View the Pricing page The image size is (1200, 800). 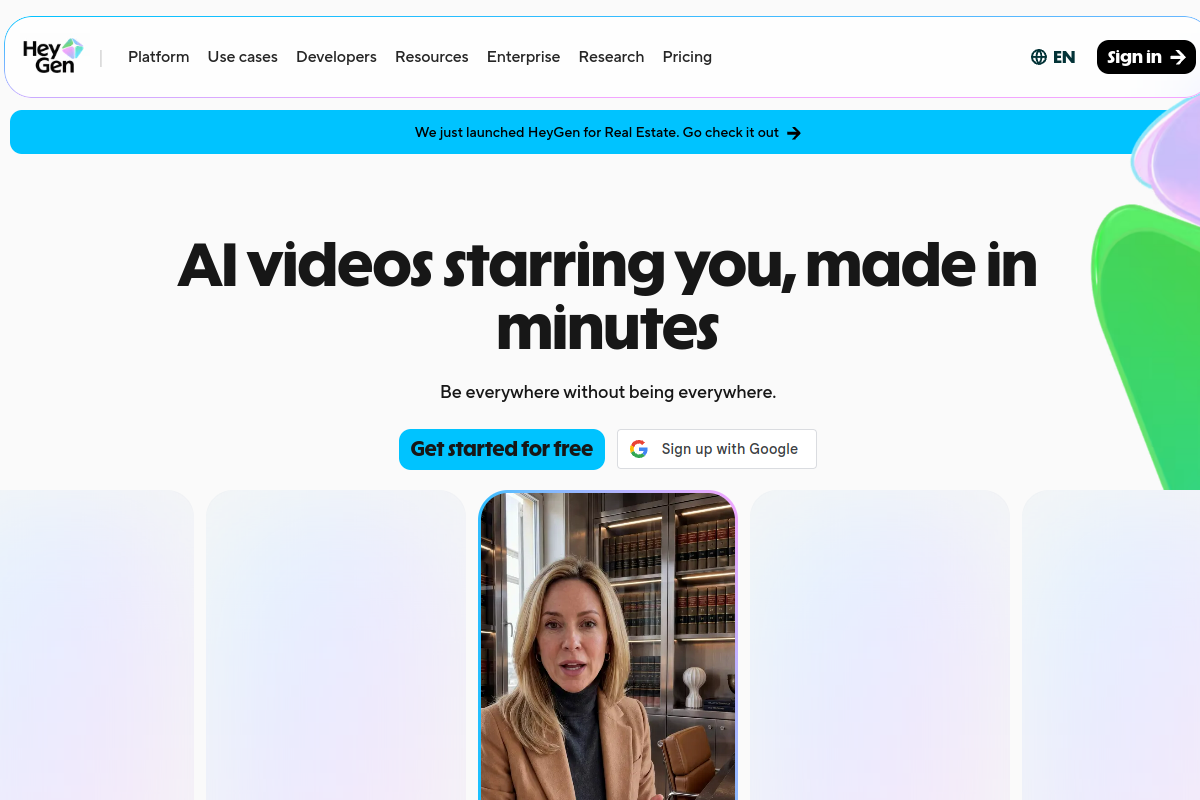point(687,57)
